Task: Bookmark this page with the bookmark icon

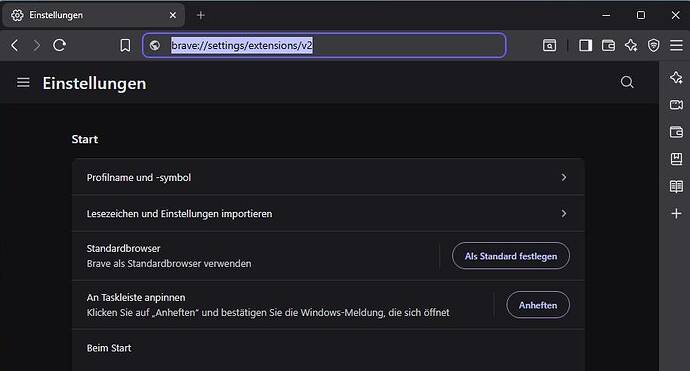Action: pyautogui.click(x=125, y=45)
